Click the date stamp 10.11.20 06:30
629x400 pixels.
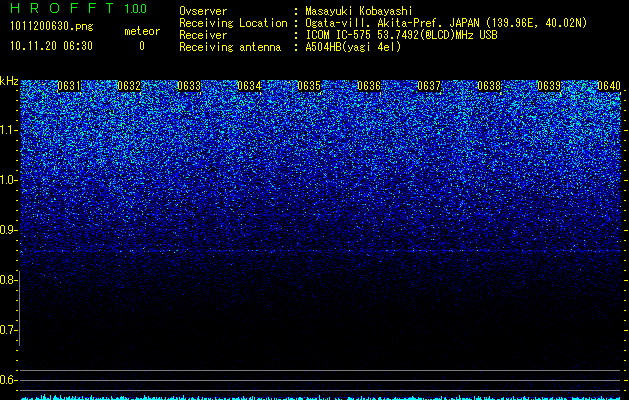pos(52,46)
